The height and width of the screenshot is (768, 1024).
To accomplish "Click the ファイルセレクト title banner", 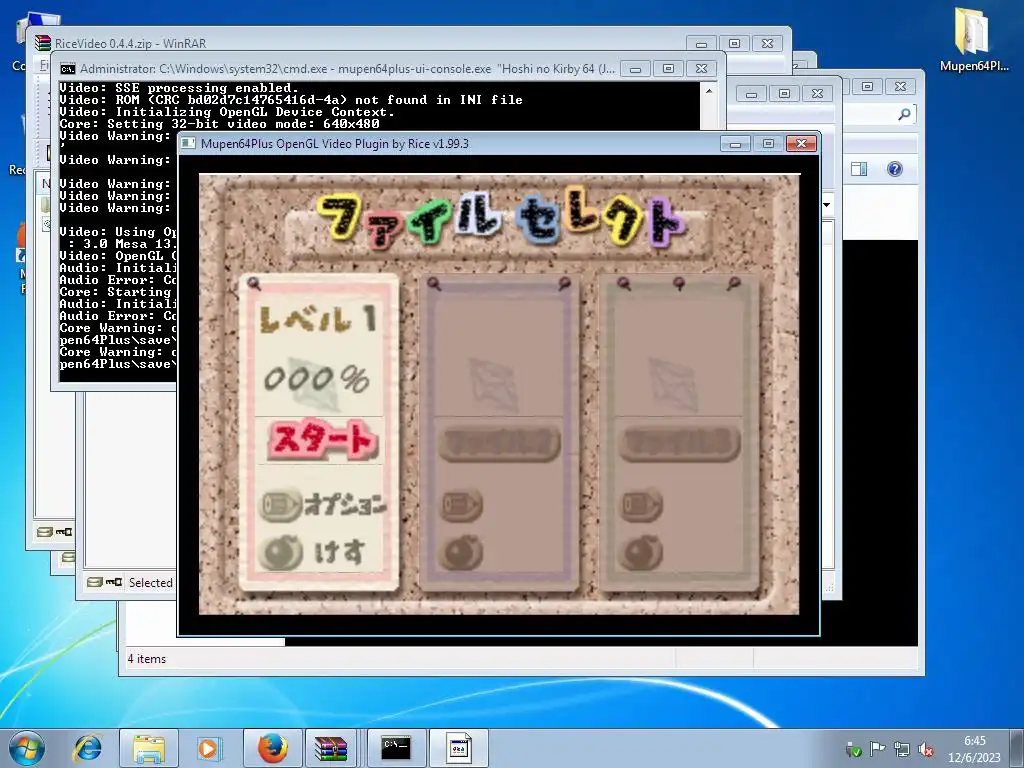I will [x=500, y=219].
